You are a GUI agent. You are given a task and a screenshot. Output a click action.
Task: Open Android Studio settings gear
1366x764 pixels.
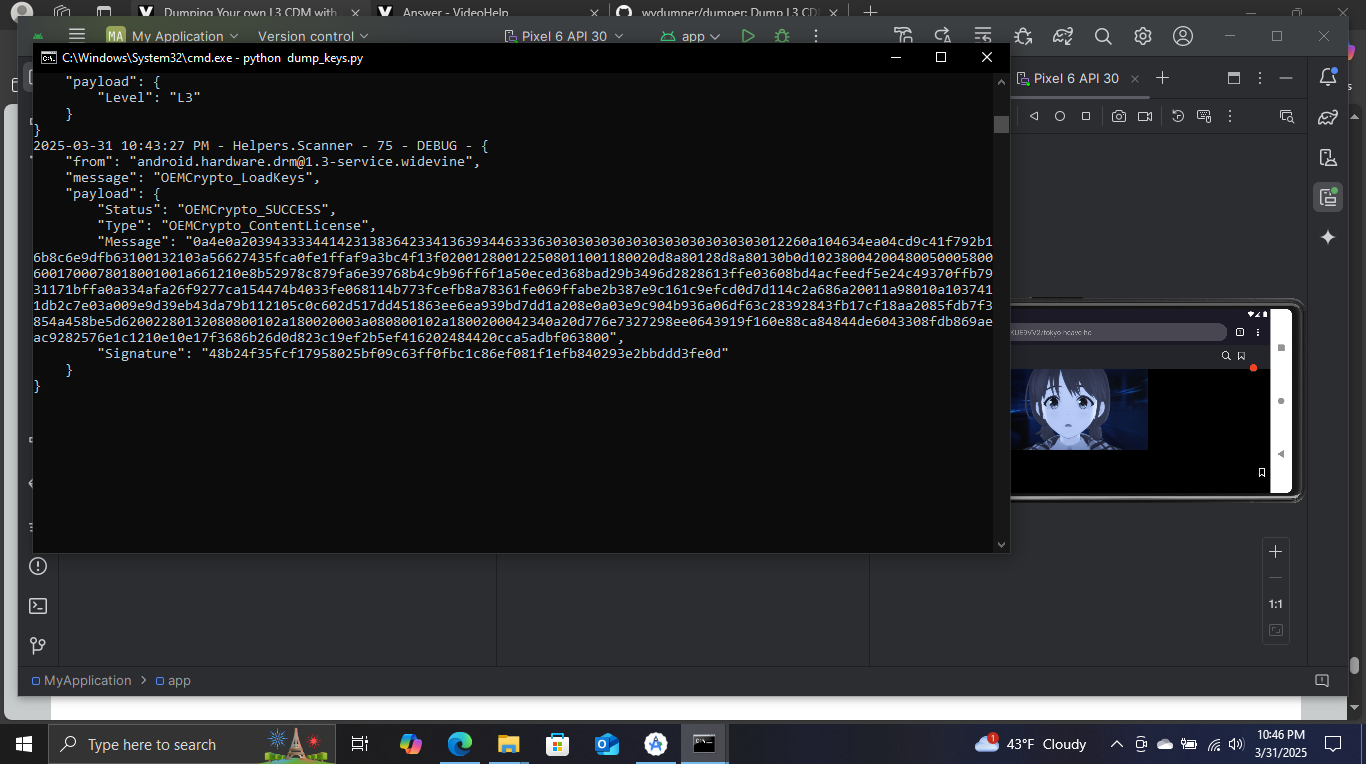tap(1143, 36)
